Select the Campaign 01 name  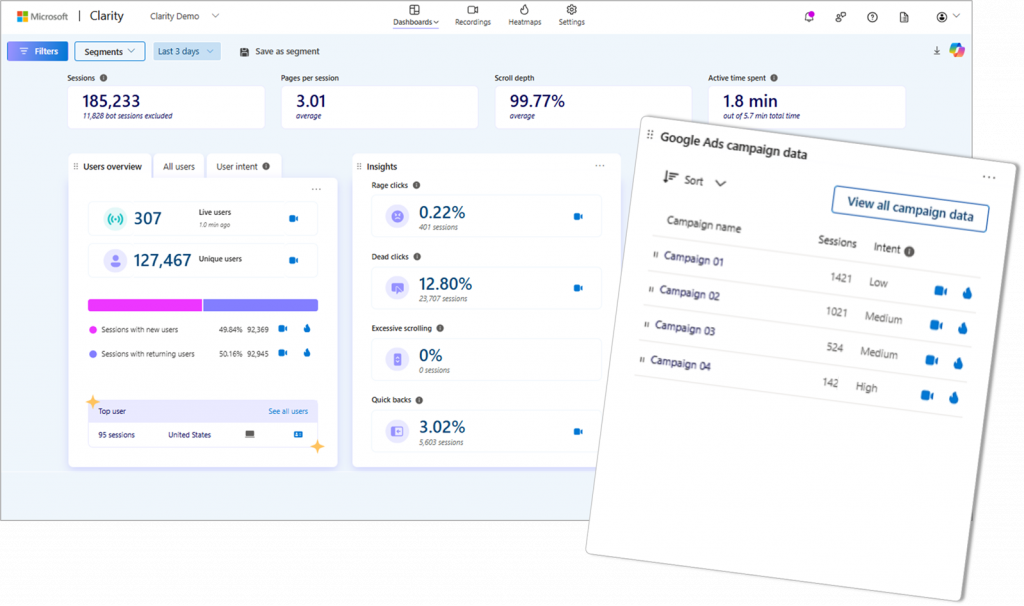tap(694, 259)
